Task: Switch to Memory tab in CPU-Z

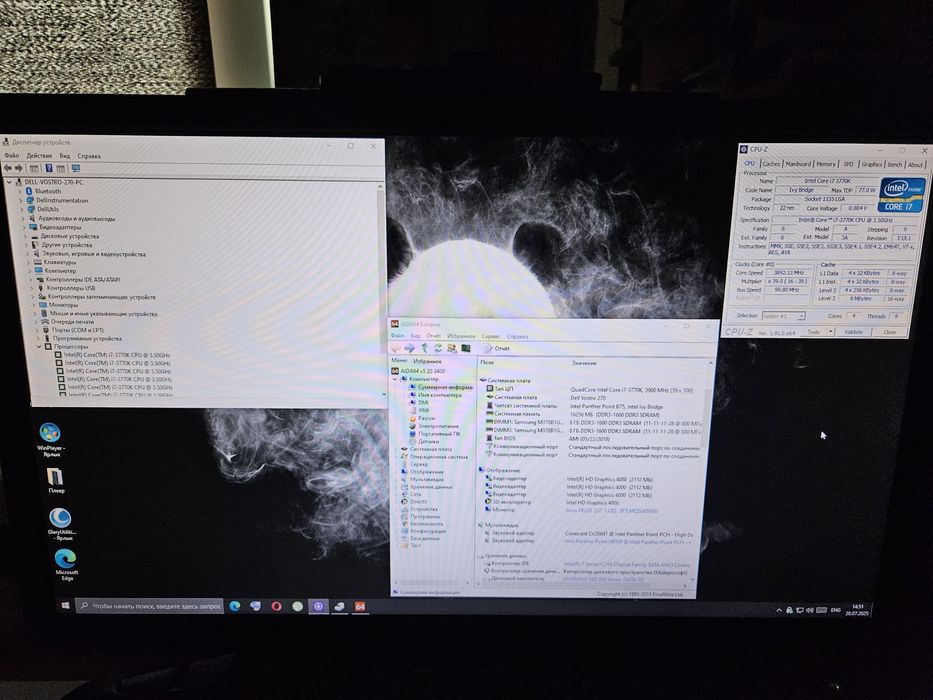Action: [x=826, y=164]
